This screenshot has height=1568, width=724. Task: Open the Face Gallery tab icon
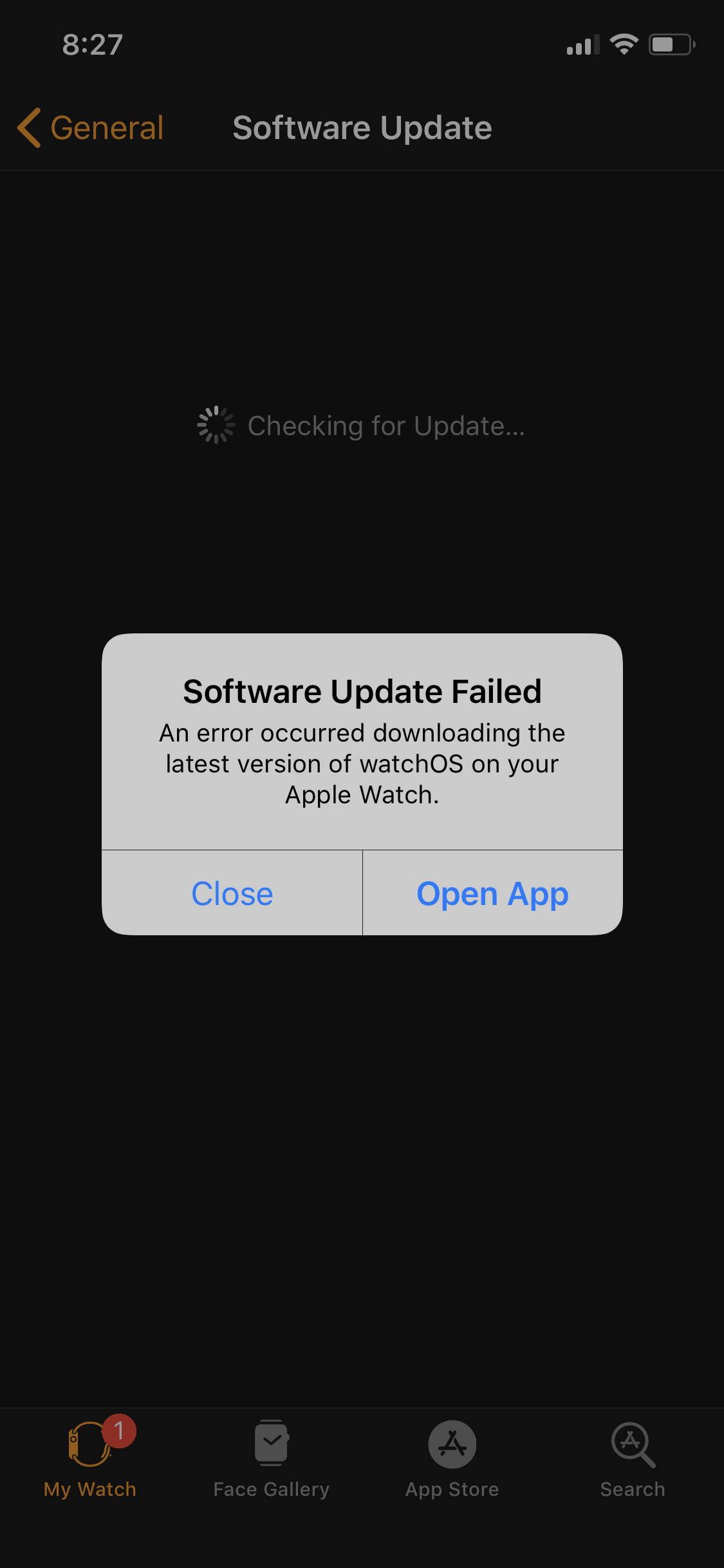click(x=272, y=1443)
